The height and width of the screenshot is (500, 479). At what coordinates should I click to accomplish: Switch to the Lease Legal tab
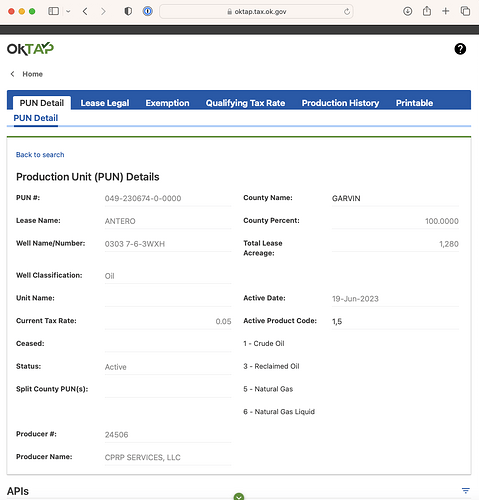[x=105, y=103]
